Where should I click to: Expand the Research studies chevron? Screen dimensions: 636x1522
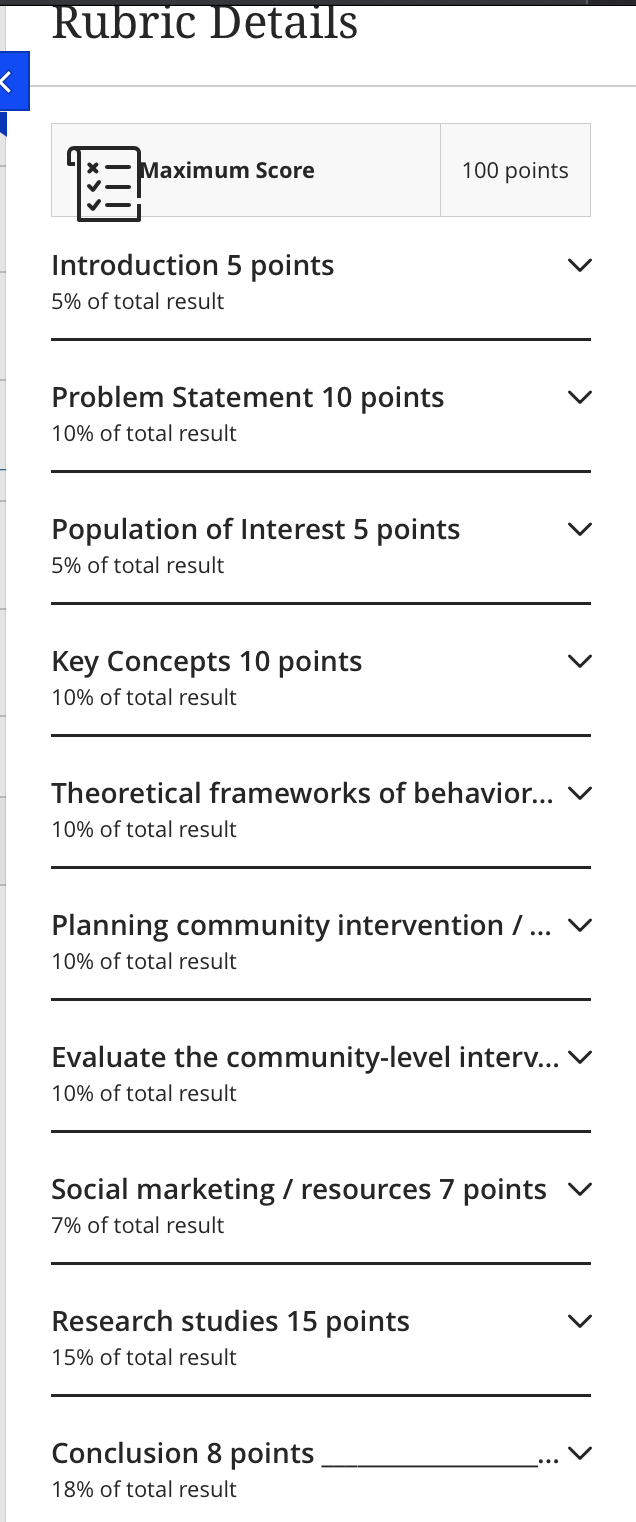coord(579,1321)
